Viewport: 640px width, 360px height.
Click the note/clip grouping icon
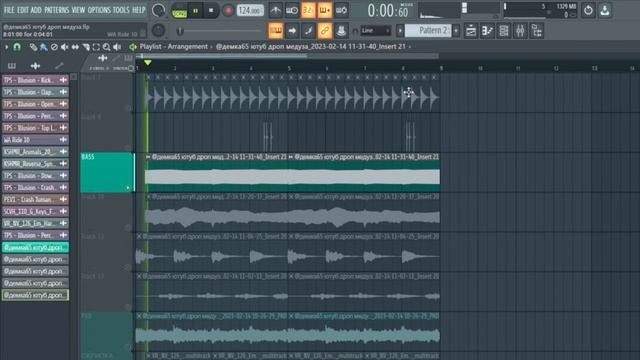coord(308,31)
